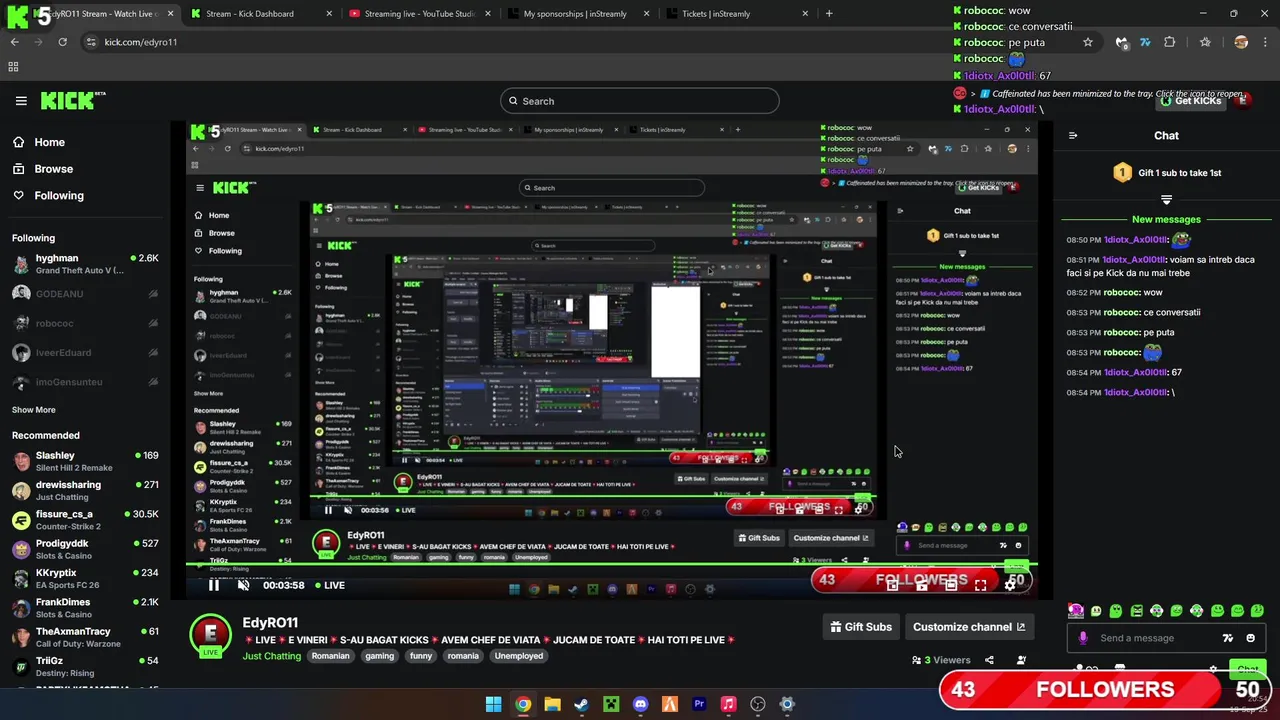The height and width of the screenshot is (720, 1280).
Task: Click the share stream icon
Action: point(989,660)
